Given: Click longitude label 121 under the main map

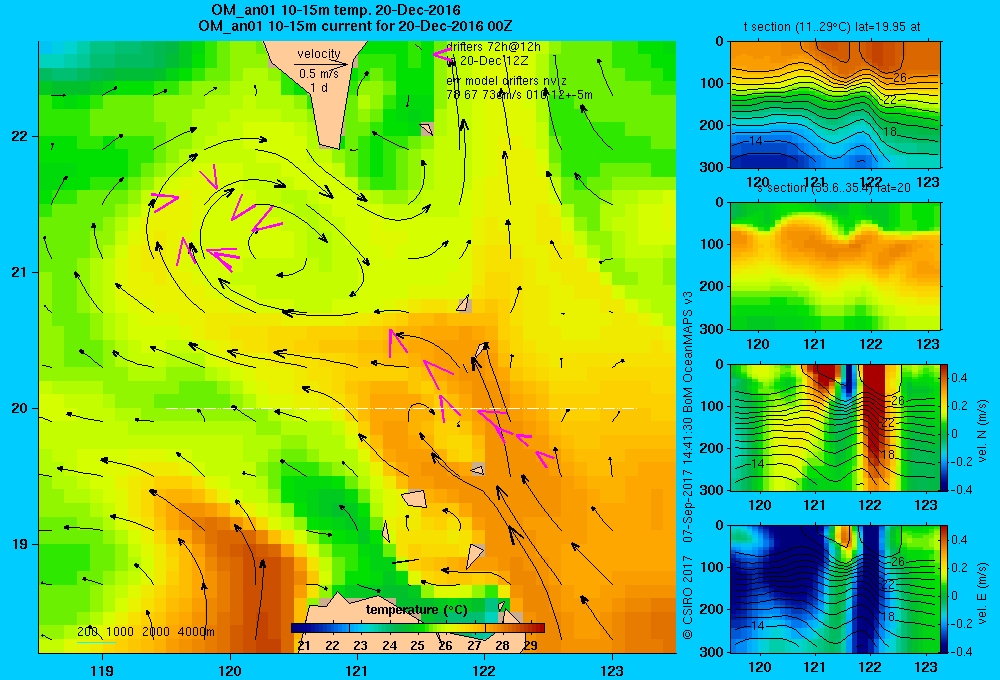Looking at the screenshot, I should coord(357,670).
